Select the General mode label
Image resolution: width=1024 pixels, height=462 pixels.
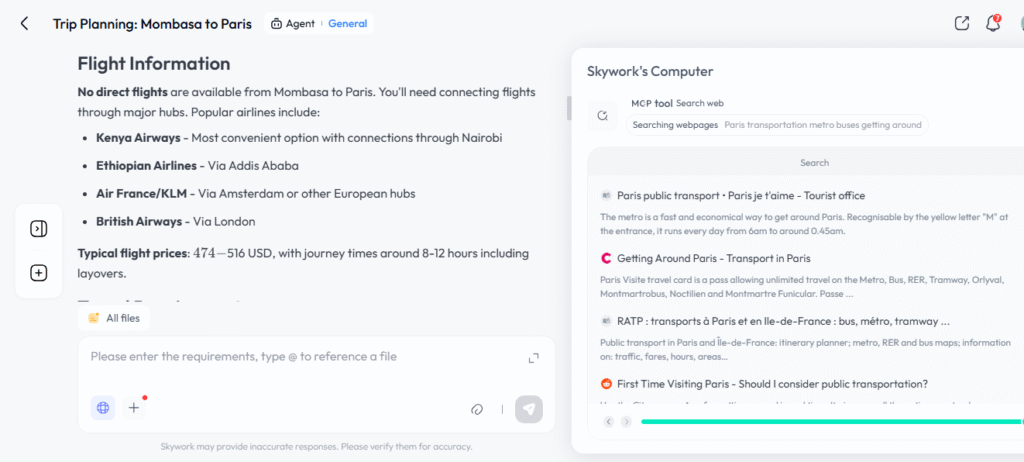[x=347, y=24]
